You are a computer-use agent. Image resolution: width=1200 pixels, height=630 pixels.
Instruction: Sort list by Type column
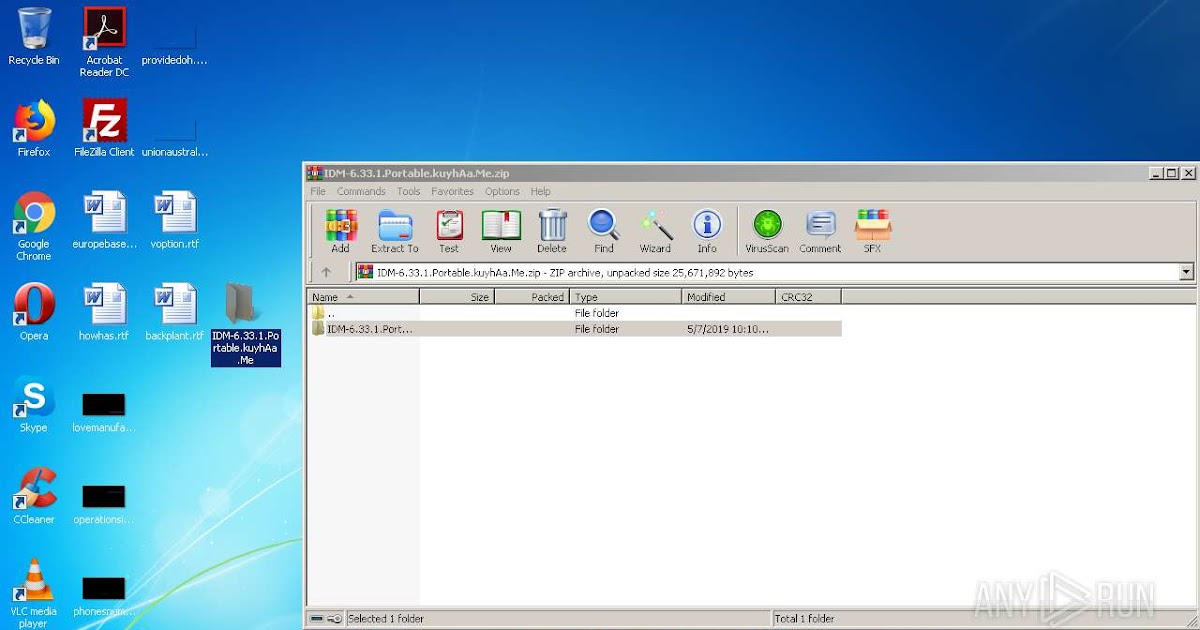click(626, 297)
